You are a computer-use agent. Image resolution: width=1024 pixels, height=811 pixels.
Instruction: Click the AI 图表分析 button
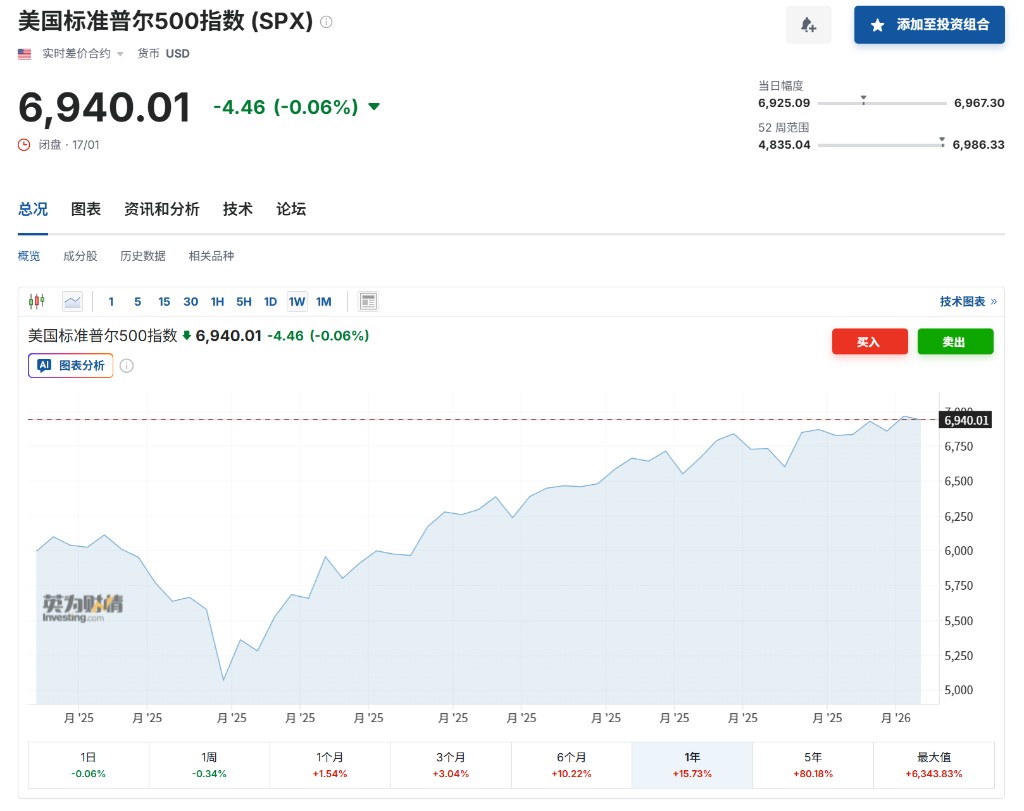click(x=71, y=366)
